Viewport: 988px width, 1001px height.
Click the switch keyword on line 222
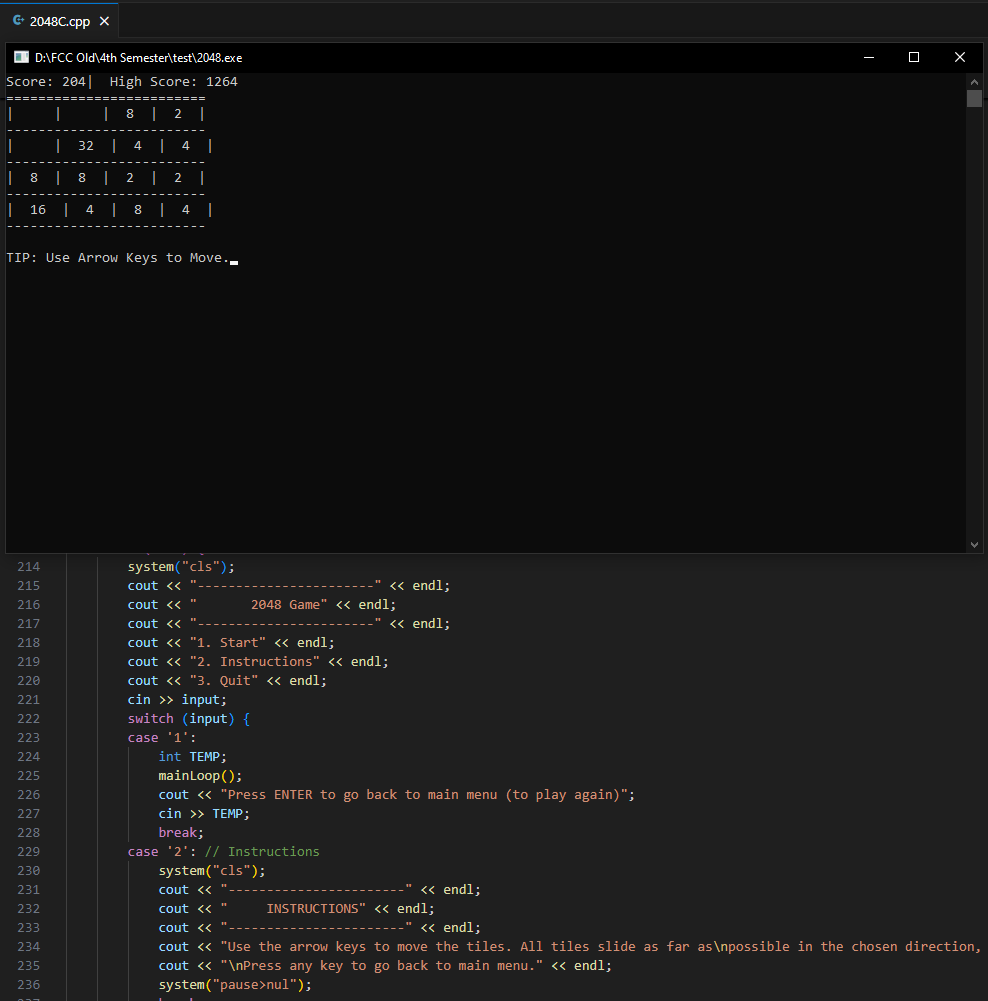click(x=150, y=719)
